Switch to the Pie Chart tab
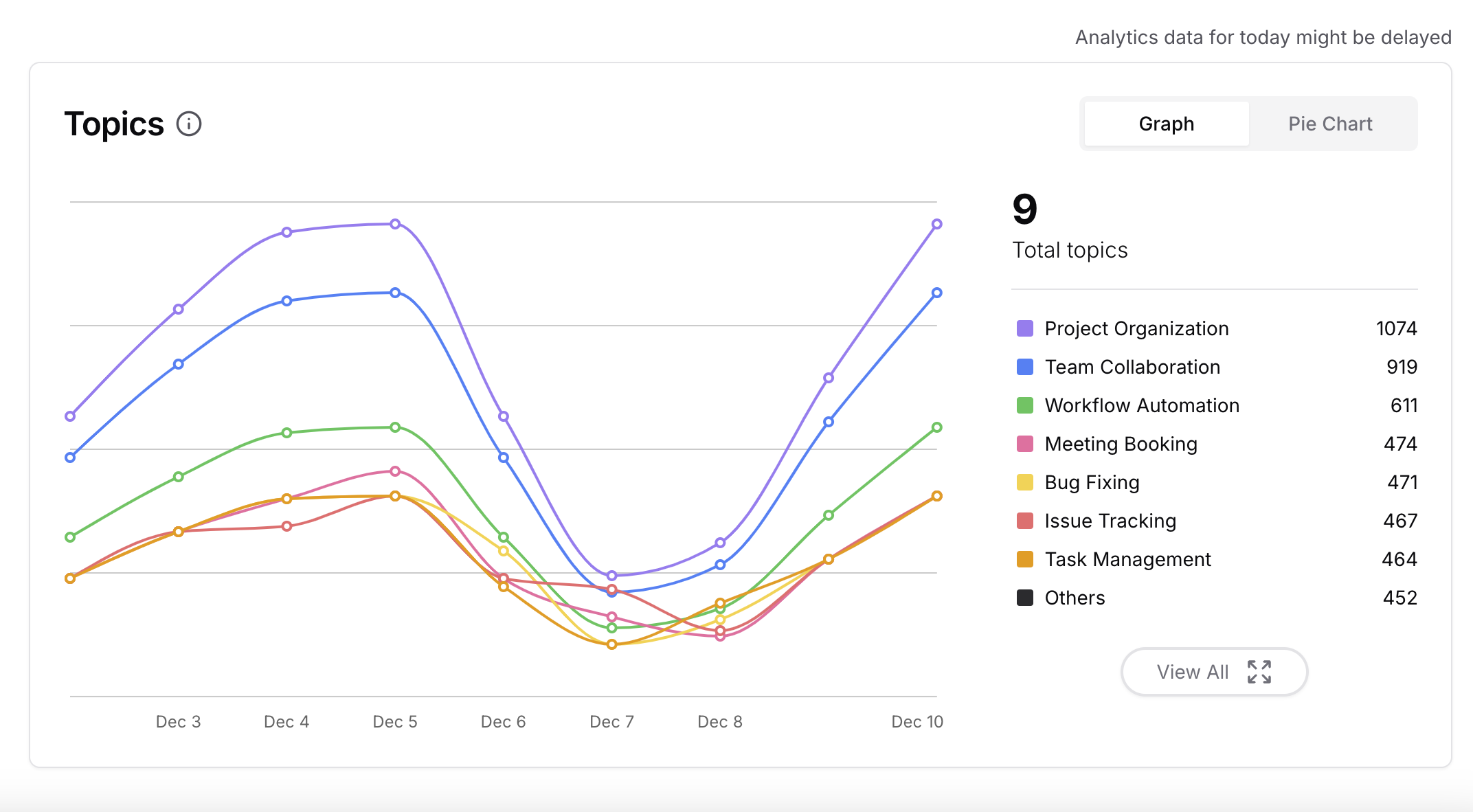Image resolution: width=1473 pixels, height=812 pixels. pyautogui.click(x=1329, y=124)
